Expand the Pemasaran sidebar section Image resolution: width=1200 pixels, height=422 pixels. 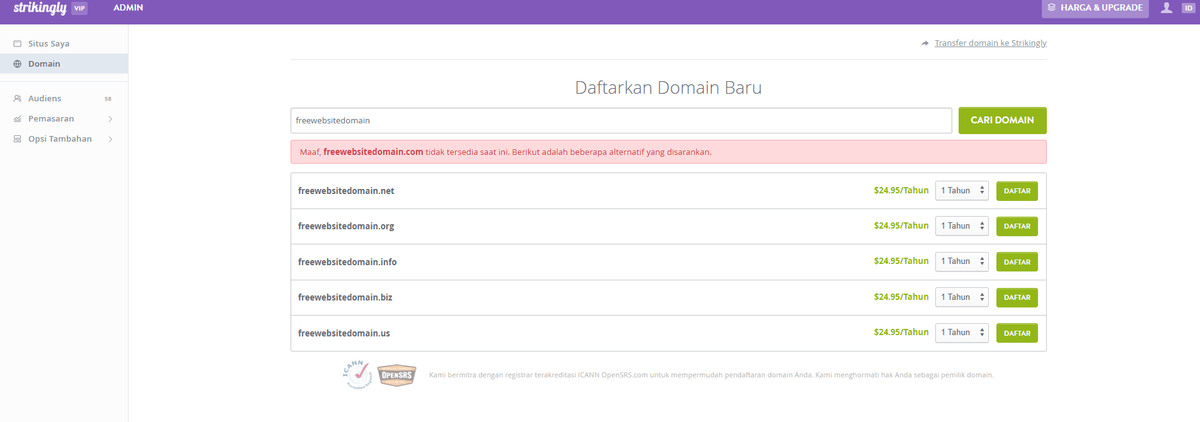[64, 119]
